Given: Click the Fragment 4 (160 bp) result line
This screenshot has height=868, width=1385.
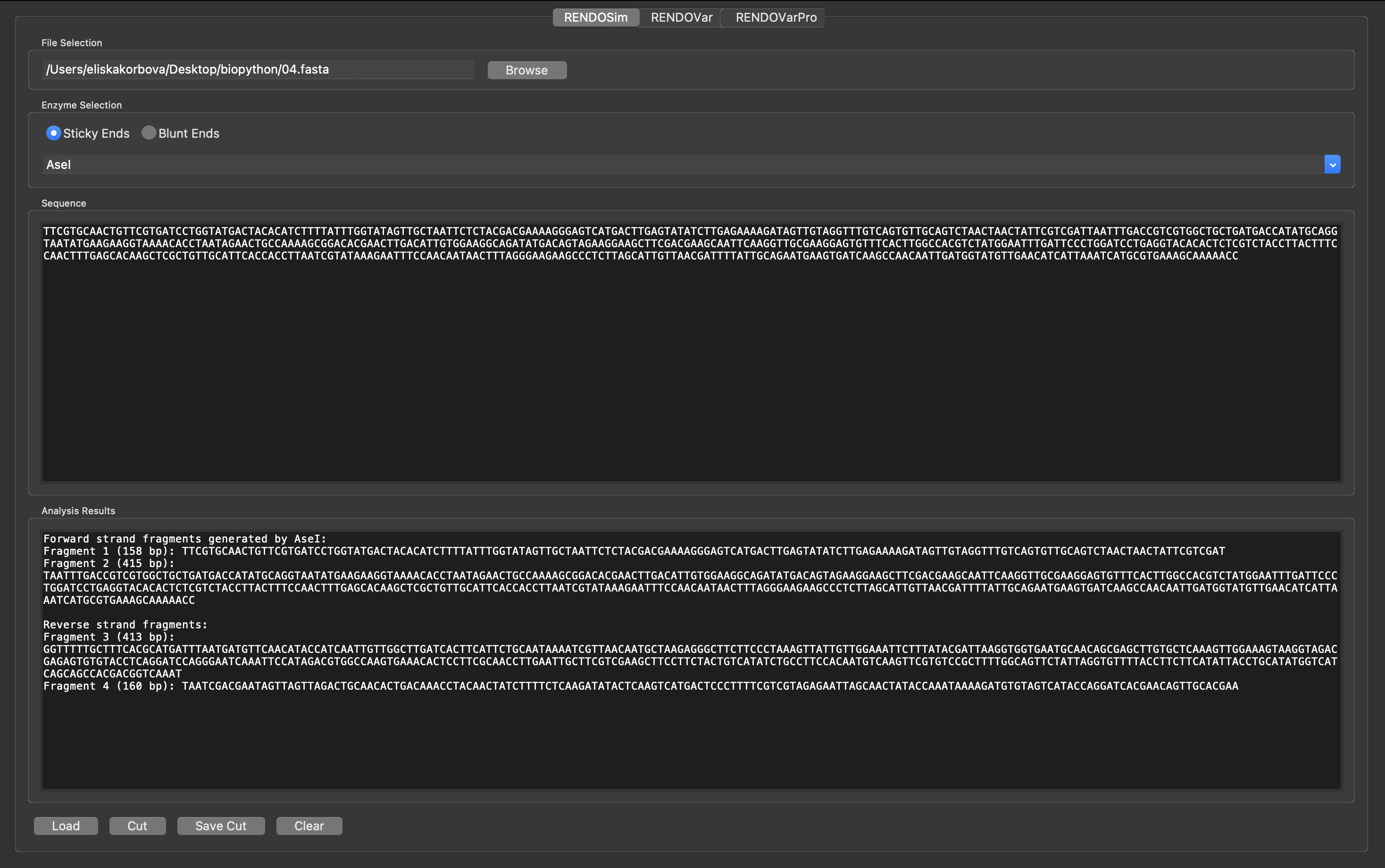Looking at the screenshot, I should pyautogui.click(x=641, y=686).
